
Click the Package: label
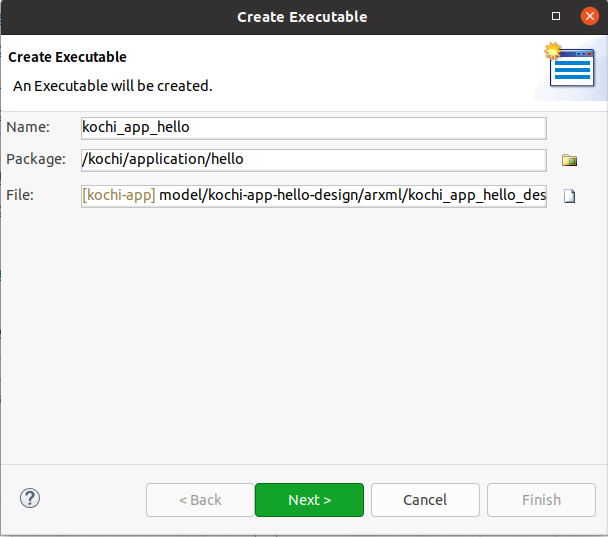36,159
